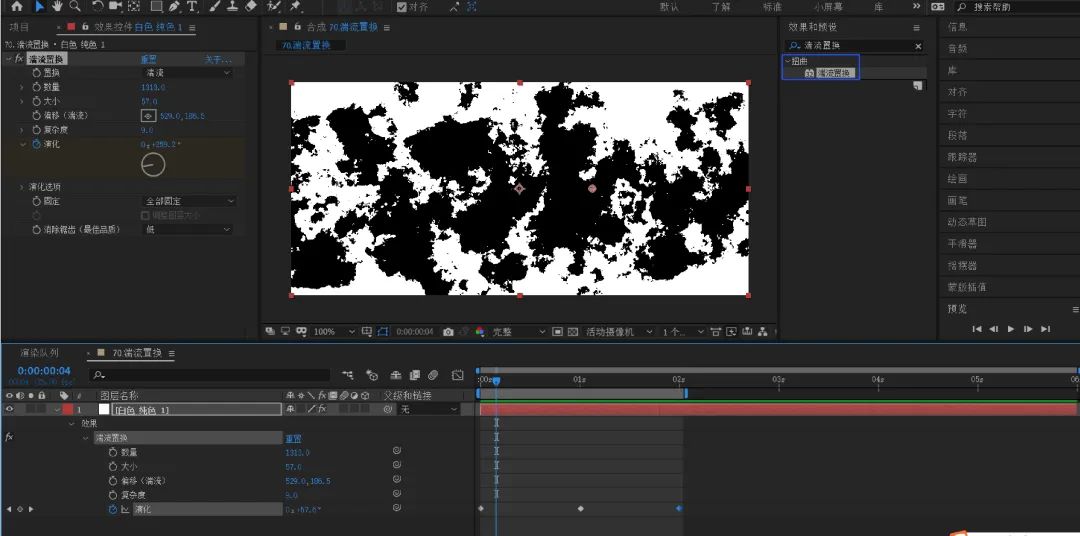1080x536 pixels.
Task: Toggle the fx switch for 湍流置换 in Effect Controls
Action: 19,59
